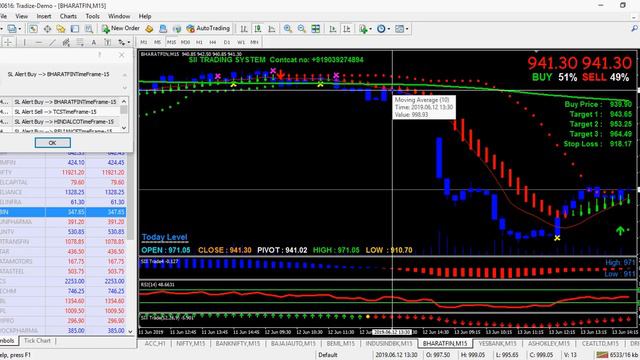The image size is (640, 360).
Task: Open the MetaEditor yellow book icon
Action: (x=149, y=29)
